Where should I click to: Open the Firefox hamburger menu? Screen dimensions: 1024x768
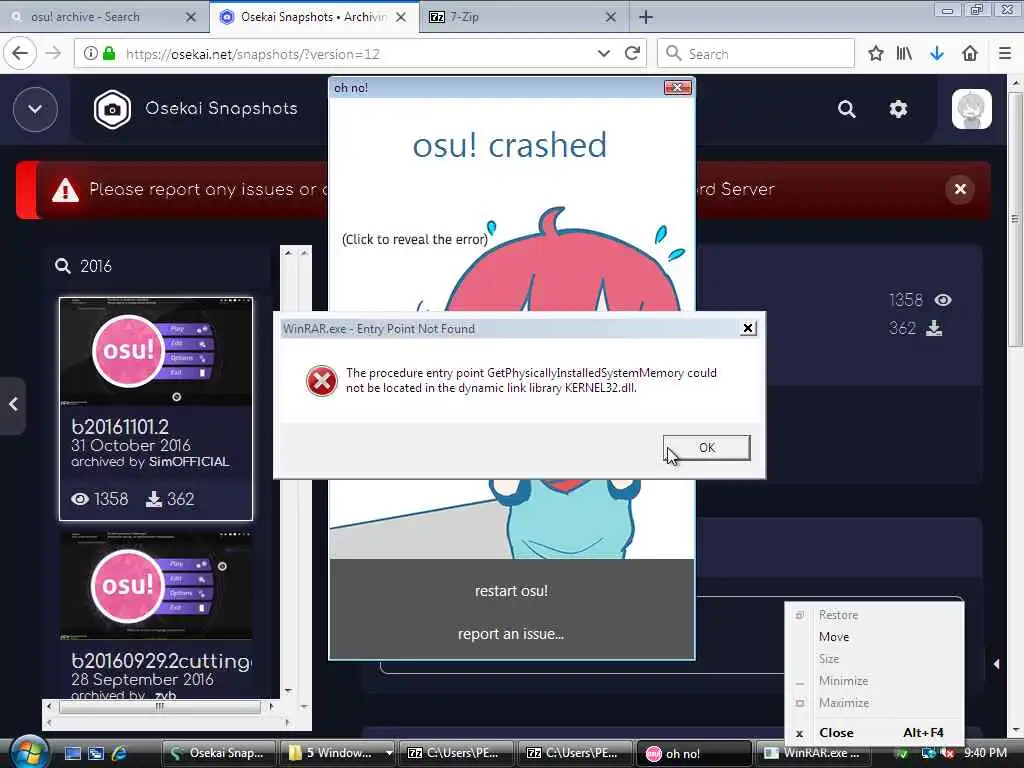click(x=1005, y=54)
